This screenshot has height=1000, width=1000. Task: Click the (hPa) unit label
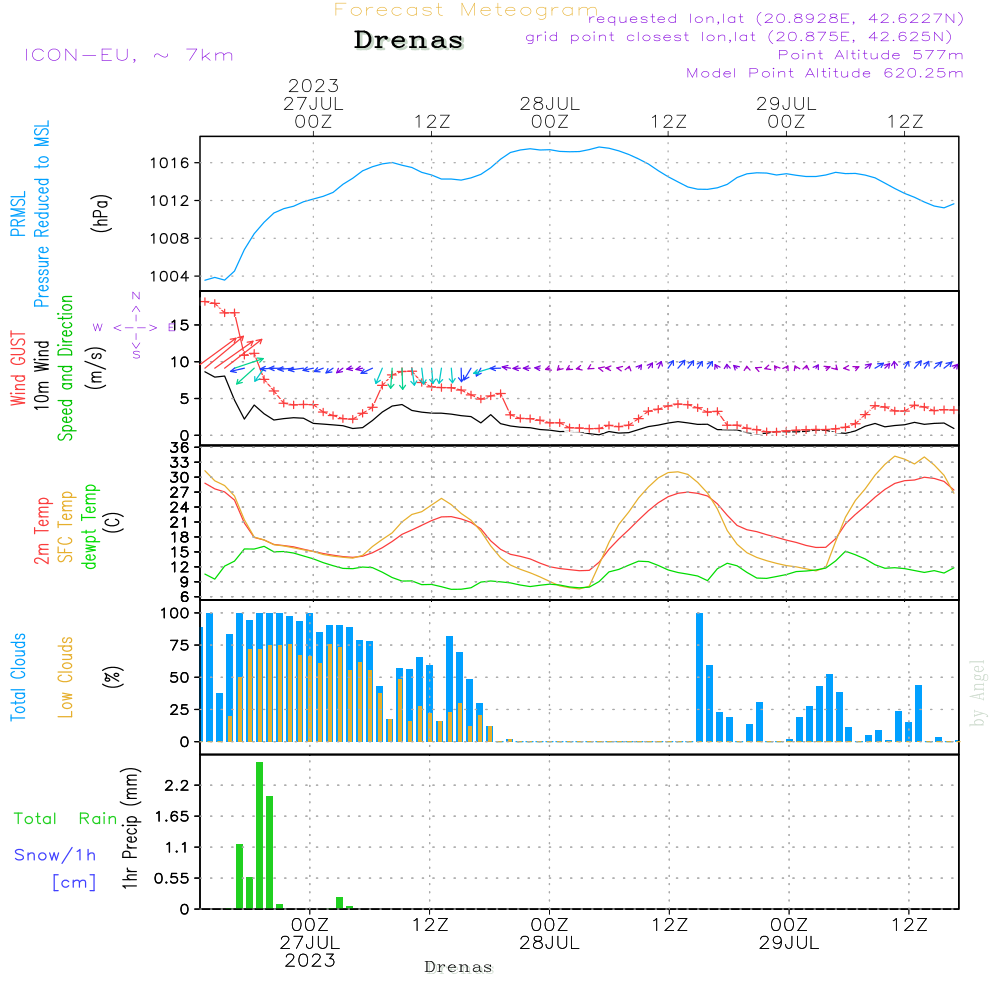pos(101,213)
